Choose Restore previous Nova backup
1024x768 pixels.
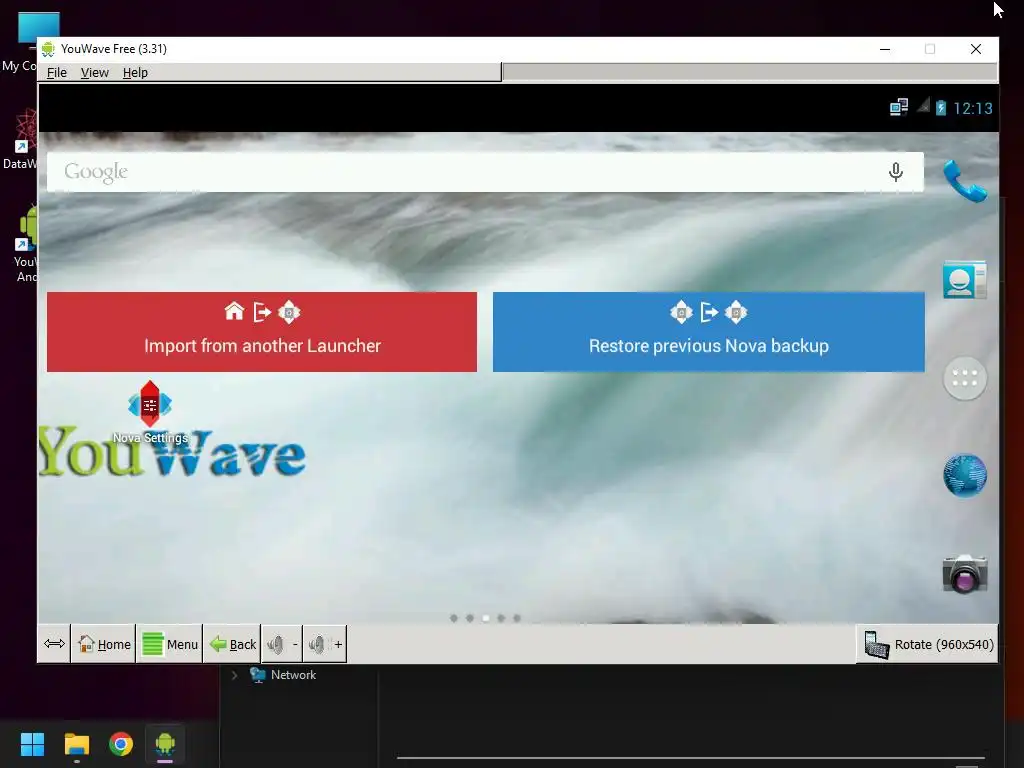(x=709, y=332)
